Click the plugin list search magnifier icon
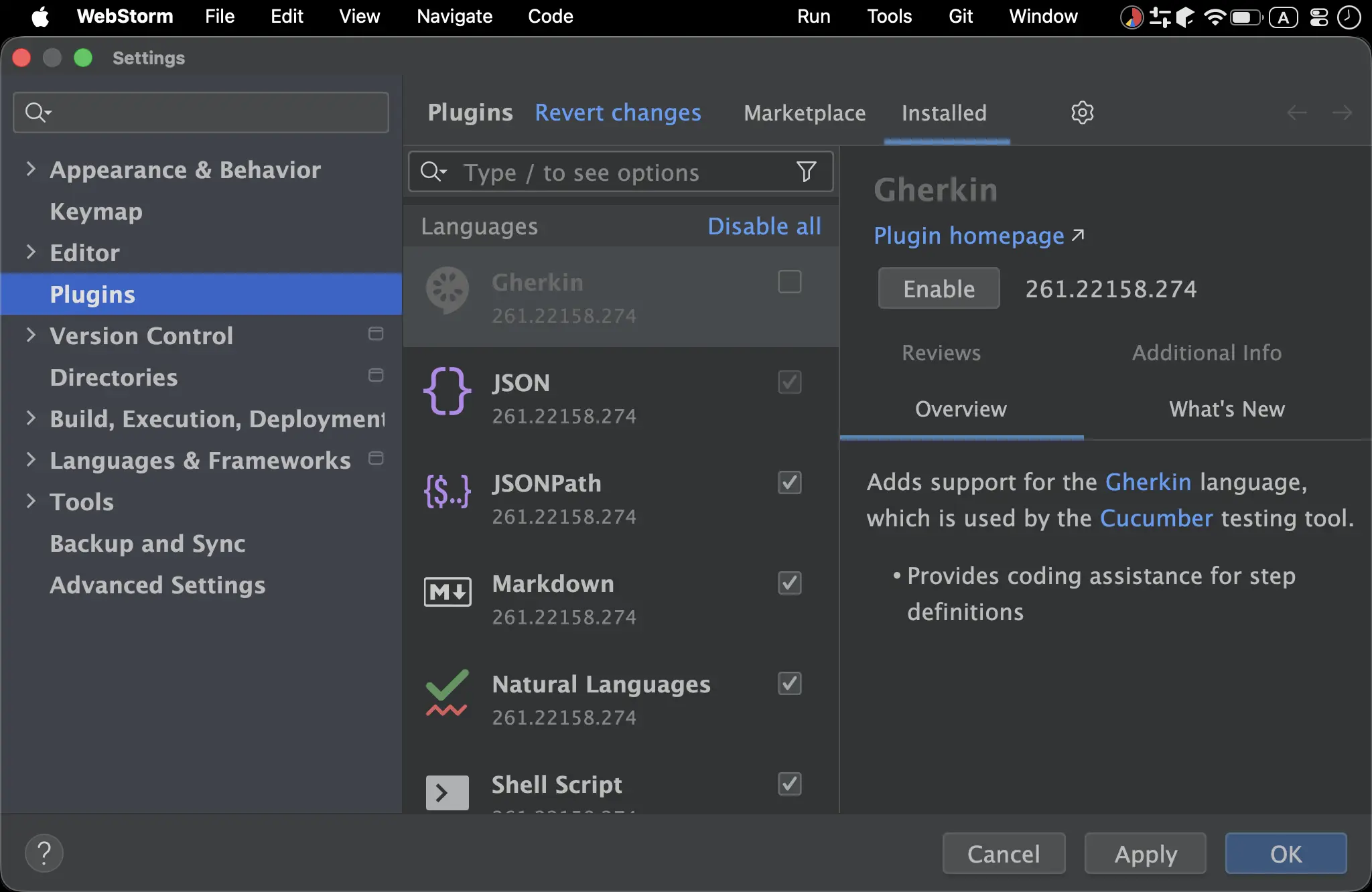1372x892 pixels. (x=433, y=172)
